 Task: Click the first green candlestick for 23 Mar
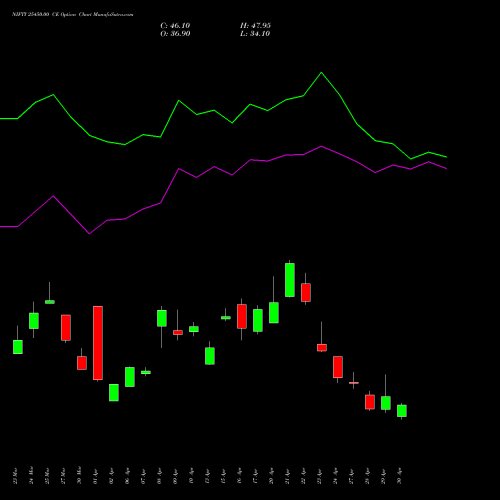tap(18, 347)
